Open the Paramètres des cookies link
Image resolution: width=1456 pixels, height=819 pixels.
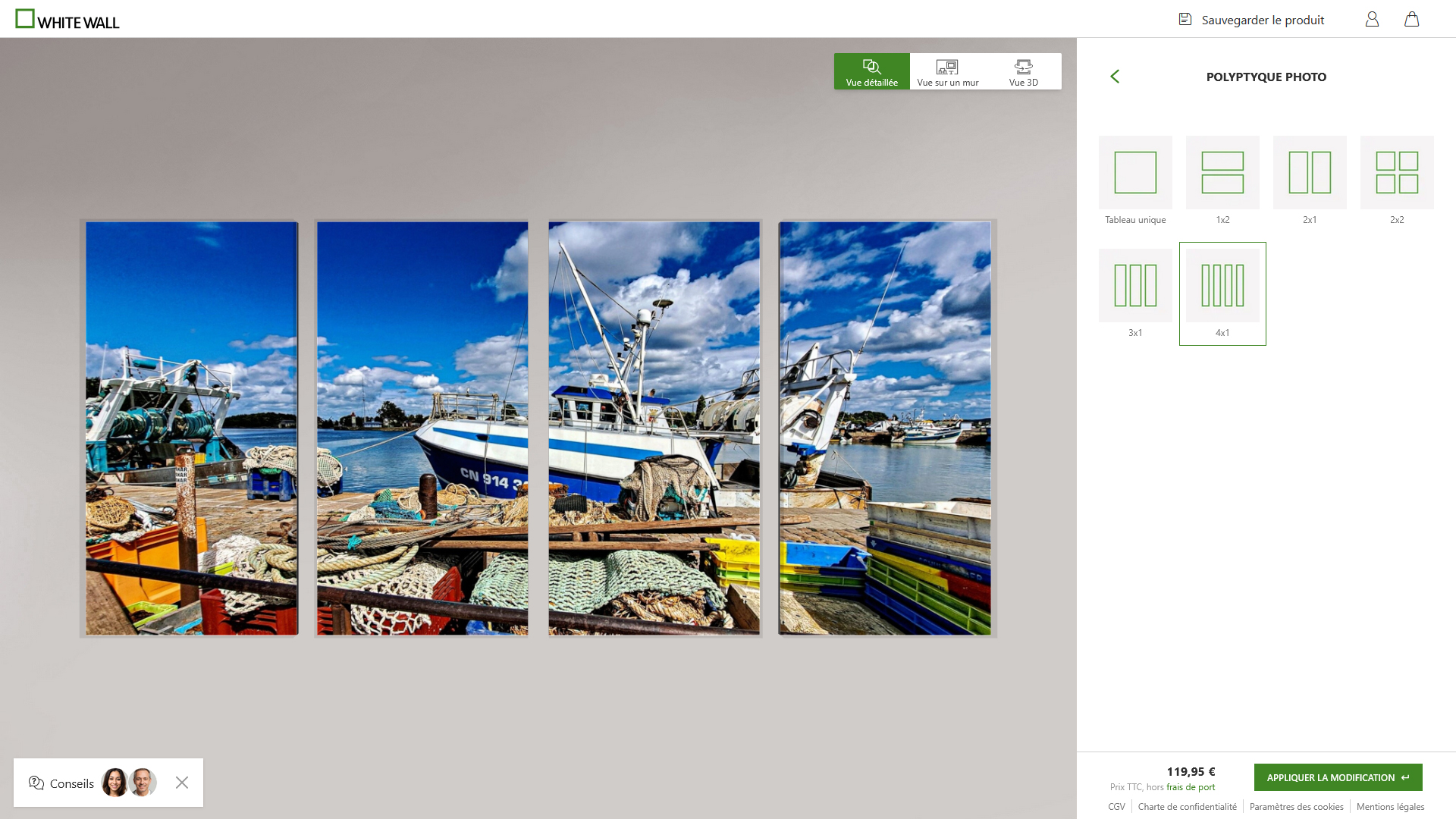tap(1296, 807)
